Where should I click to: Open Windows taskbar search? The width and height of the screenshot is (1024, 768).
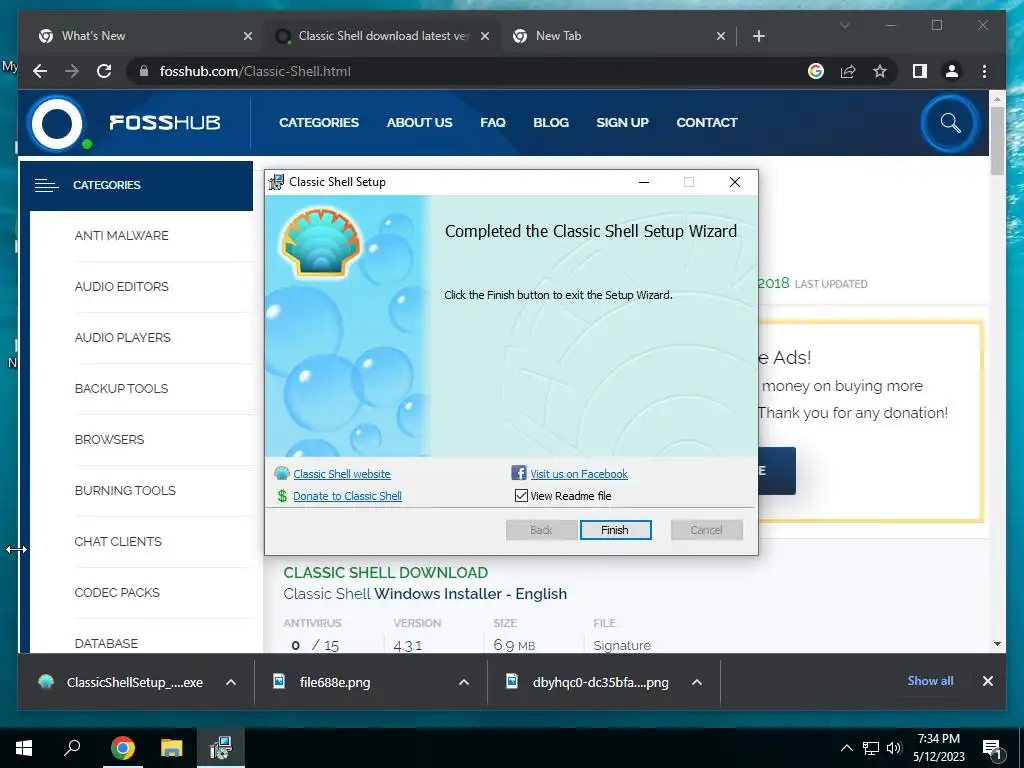(x=72, y=748)
